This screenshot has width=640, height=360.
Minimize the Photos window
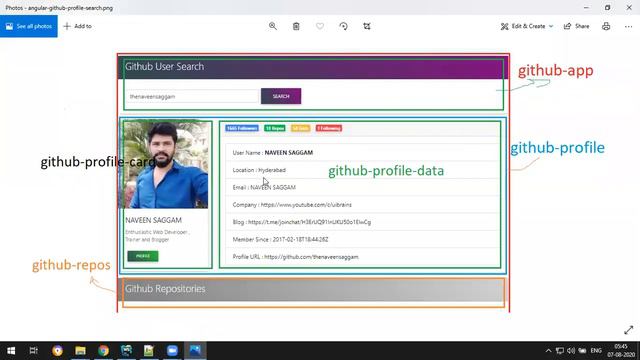point(587,7)
